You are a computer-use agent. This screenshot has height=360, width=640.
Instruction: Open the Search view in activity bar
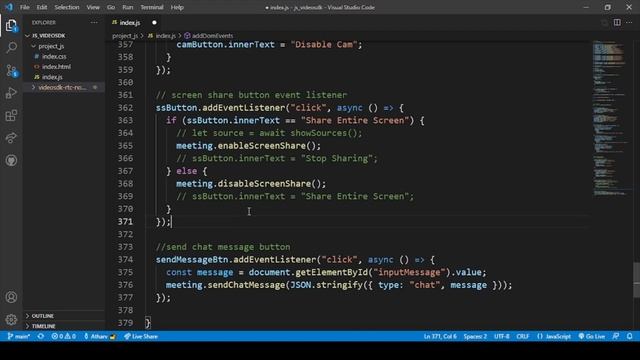[11, 47]
